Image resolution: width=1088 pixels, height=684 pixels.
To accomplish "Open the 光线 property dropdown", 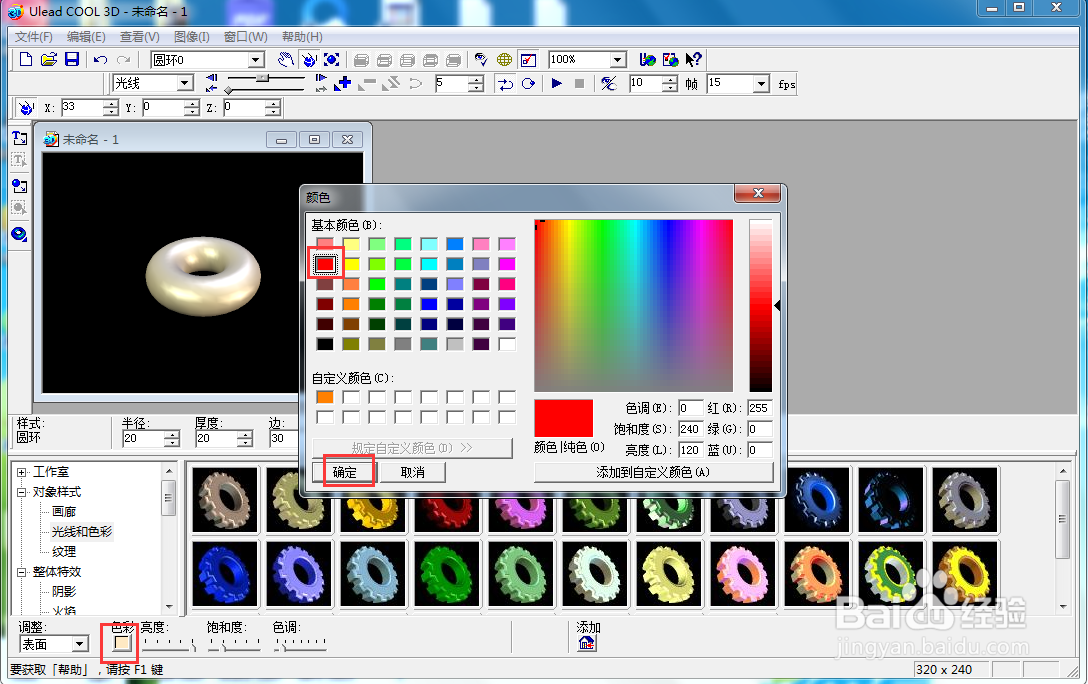I will pos(185,83).
